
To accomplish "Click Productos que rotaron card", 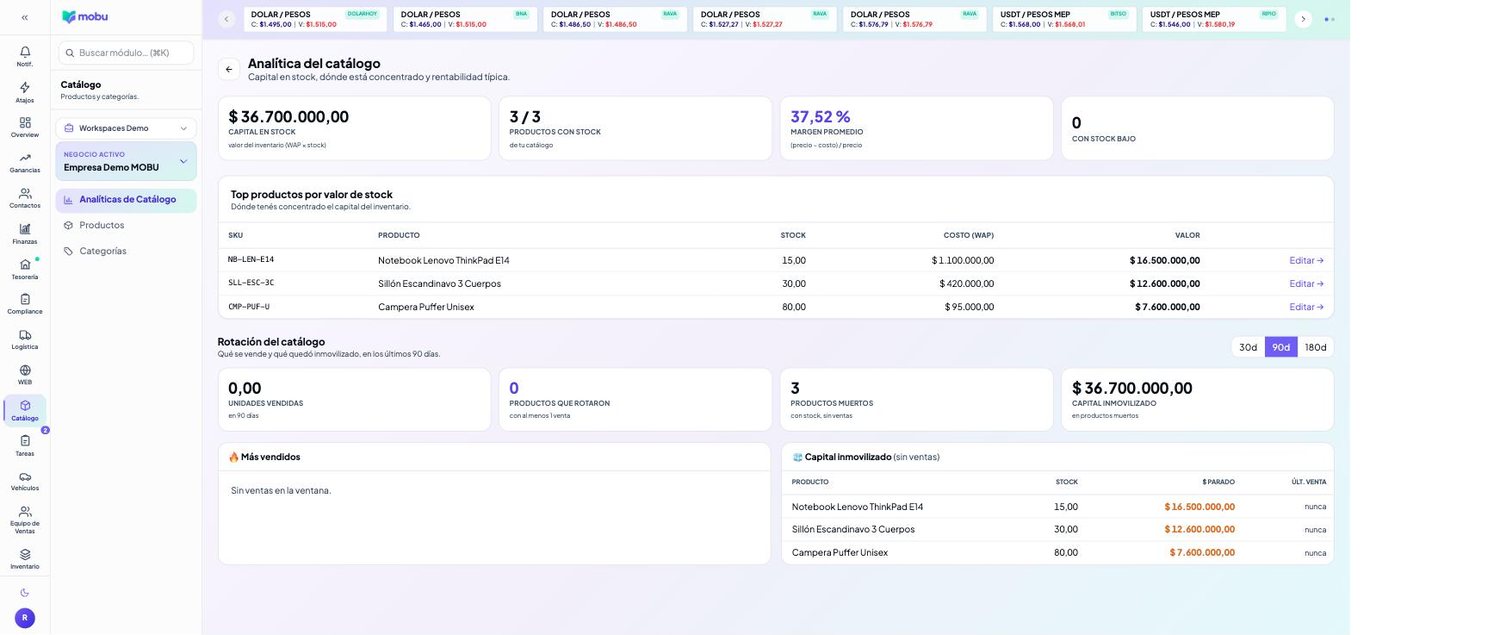I will click(635, 400).
